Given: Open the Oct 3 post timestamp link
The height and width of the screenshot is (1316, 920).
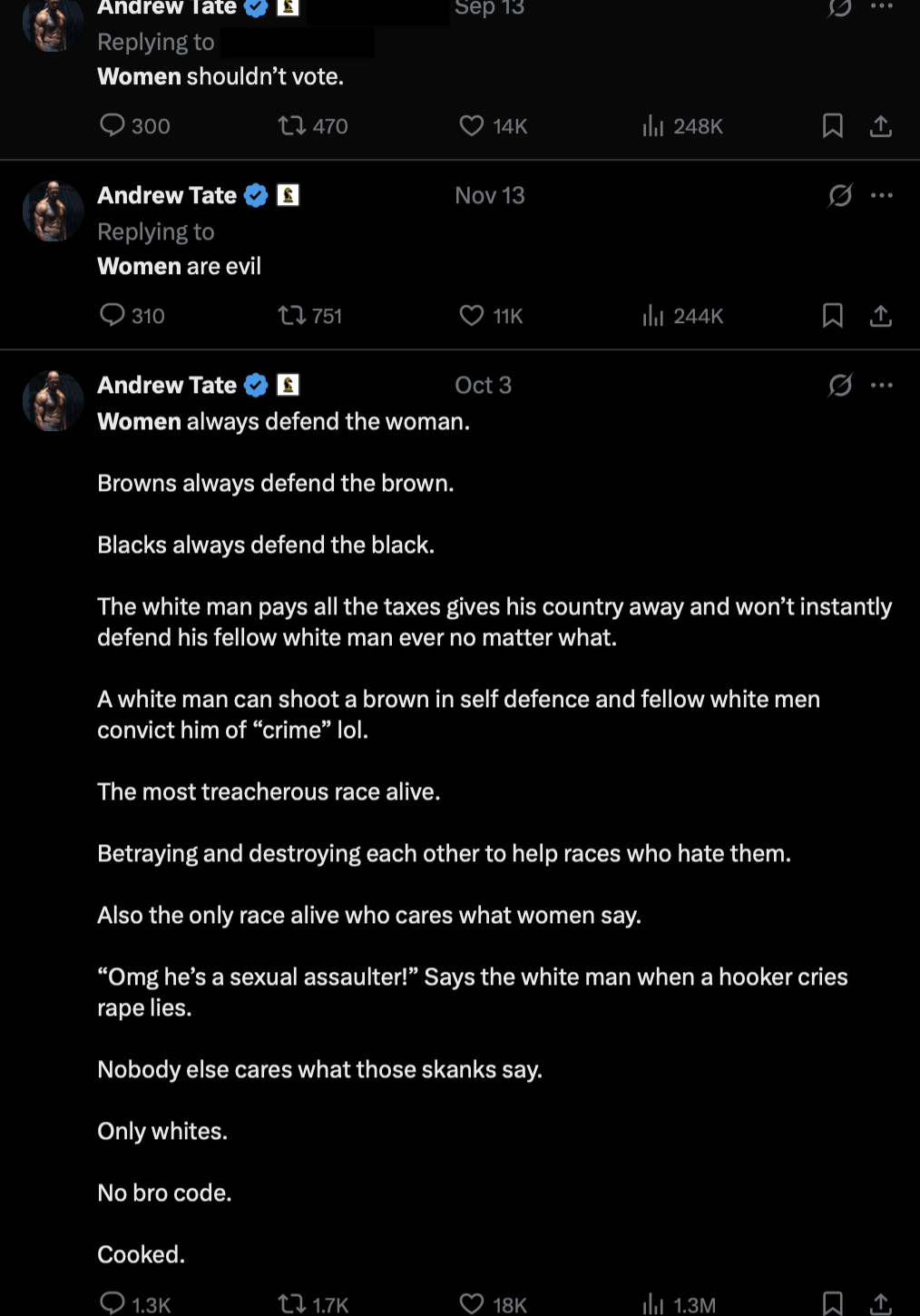Looking at the screenshot, I should [x=483, y=385].
